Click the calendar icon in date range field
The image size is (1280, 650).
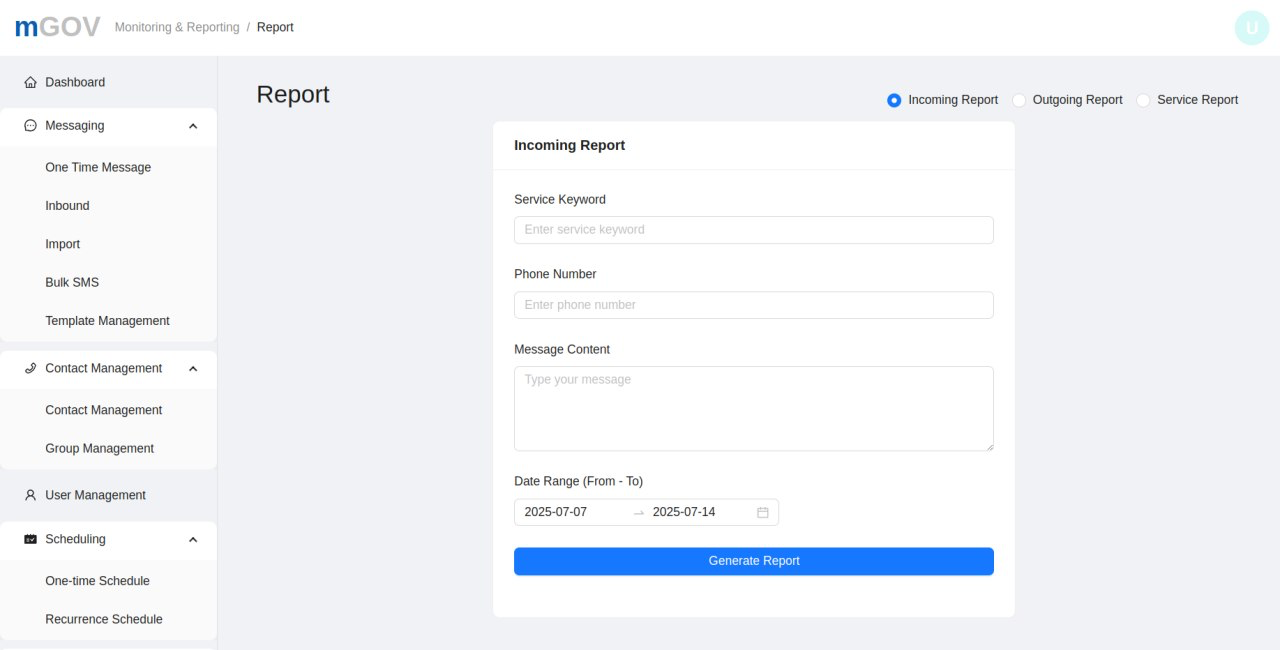(763, 513)
